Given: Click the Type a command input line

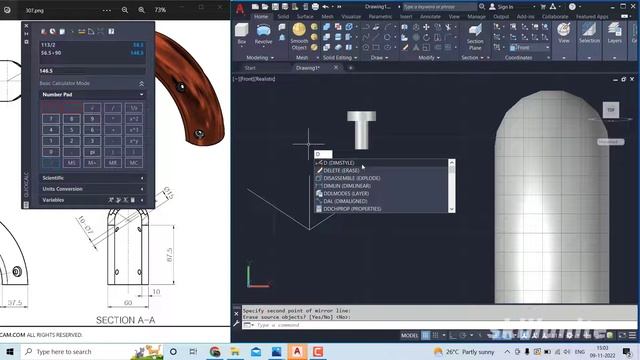Looking at the screenshot, I should click(439, 325).
